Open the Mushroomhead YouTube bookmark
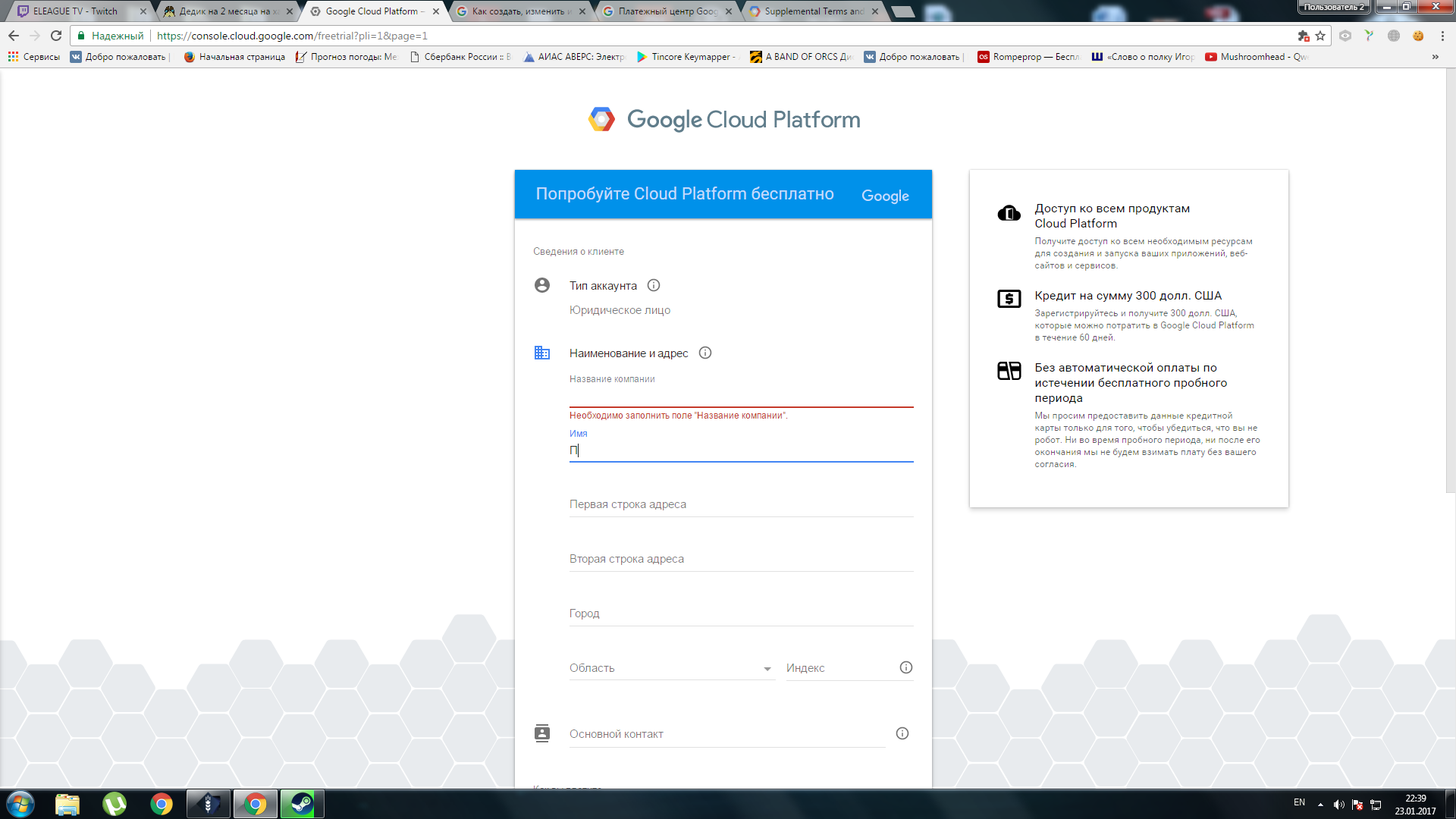 [1257, 57]
